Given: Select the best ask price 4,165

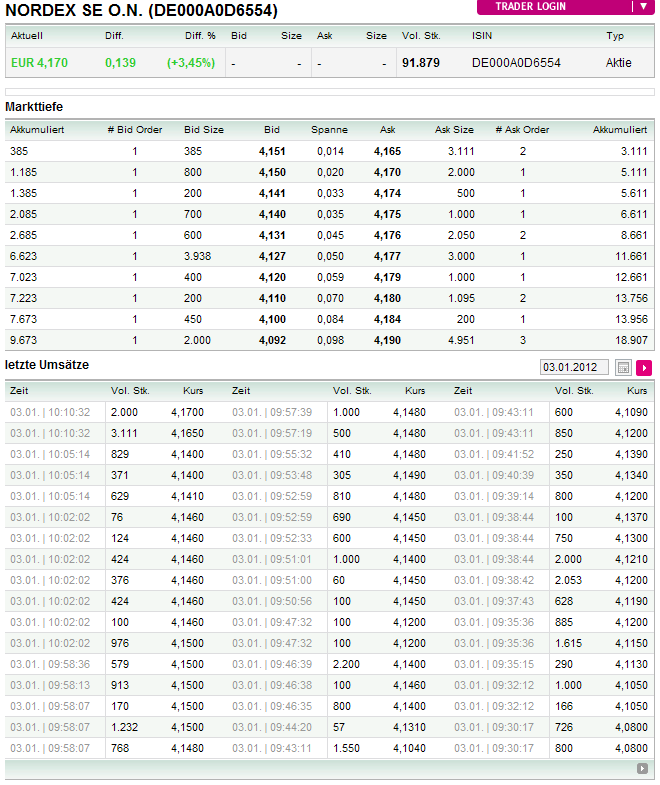Looking at the screenshot, I should pos(387,151).
